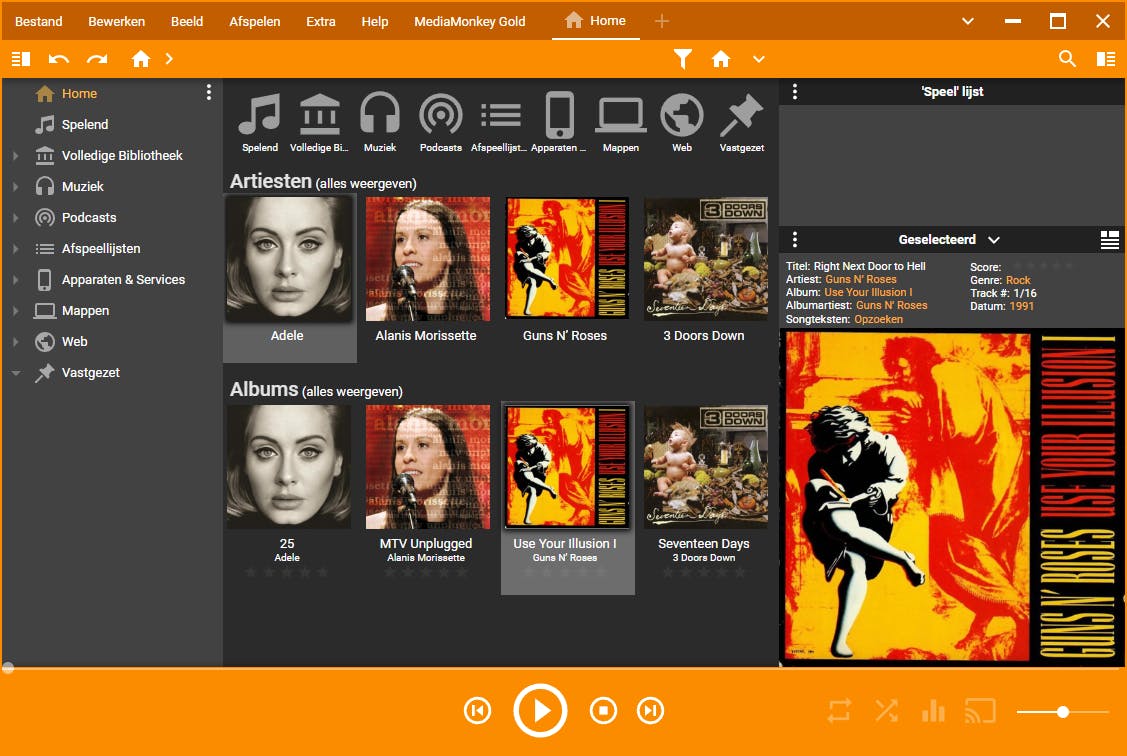Open the Beeld menu

pyautogui.click(x=187, y=22)
